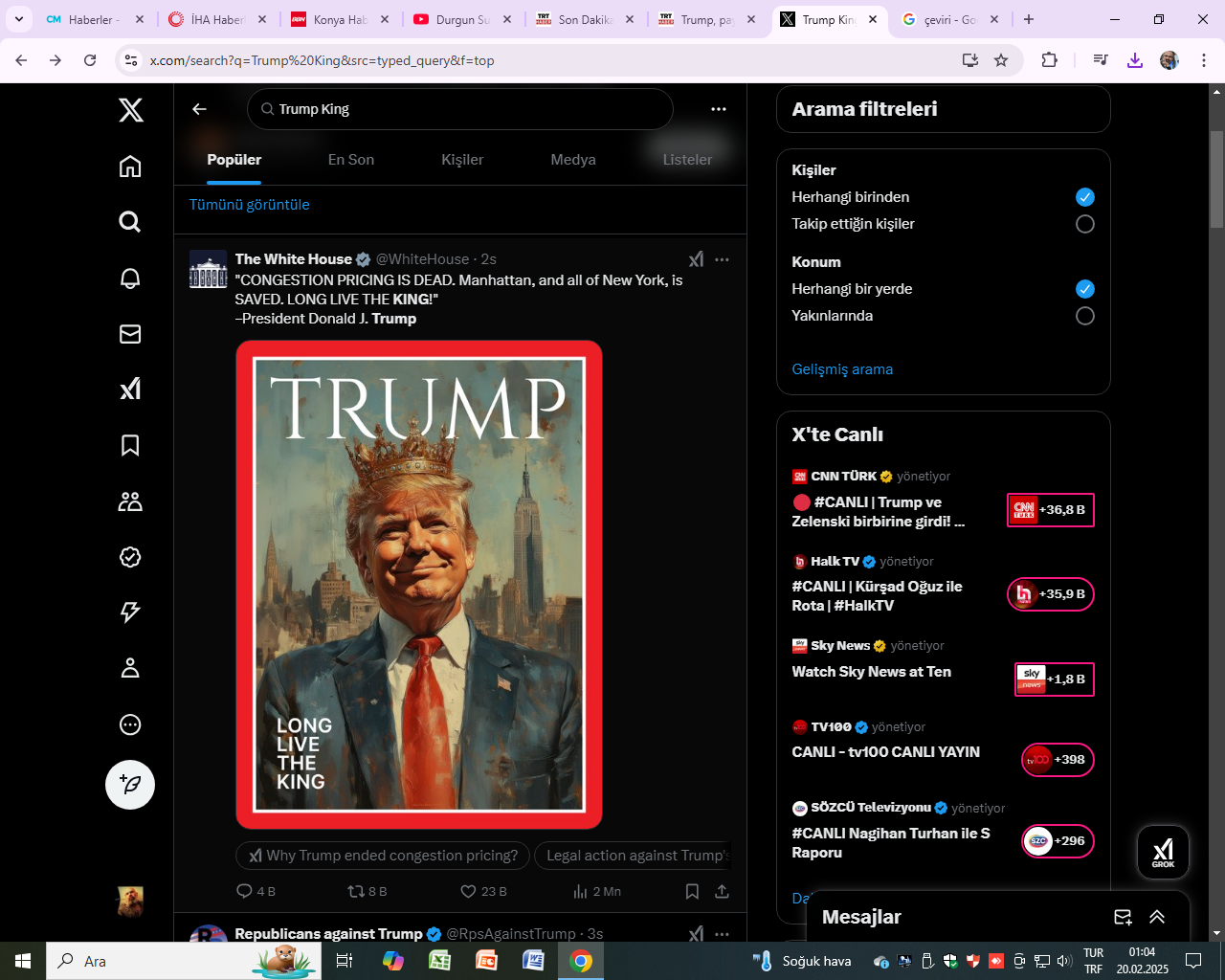Viewport: 1225px width, 980px height.
Task: Open Communities people icon
Action: coord(130,501)
